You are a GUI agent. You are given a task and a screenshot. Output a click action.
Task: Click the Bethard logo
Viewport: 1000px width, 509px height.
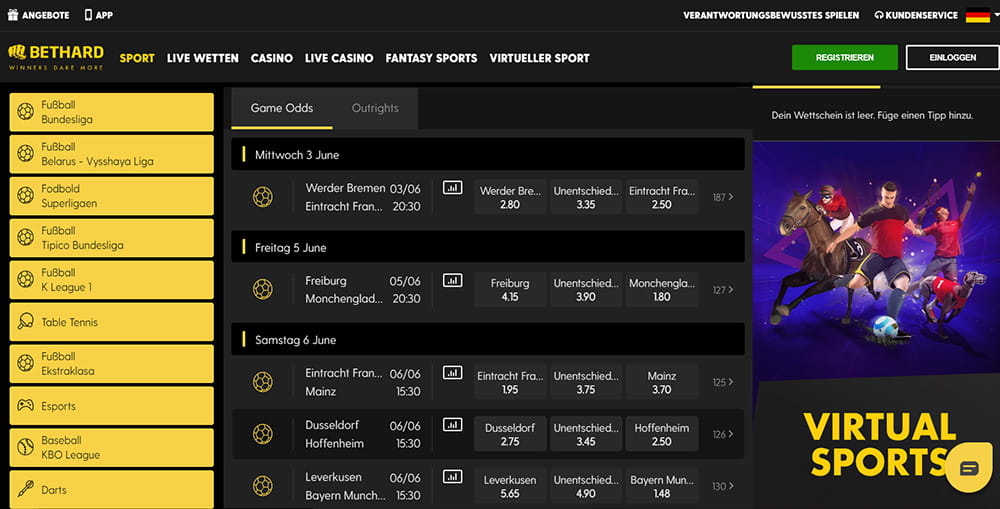56,57
